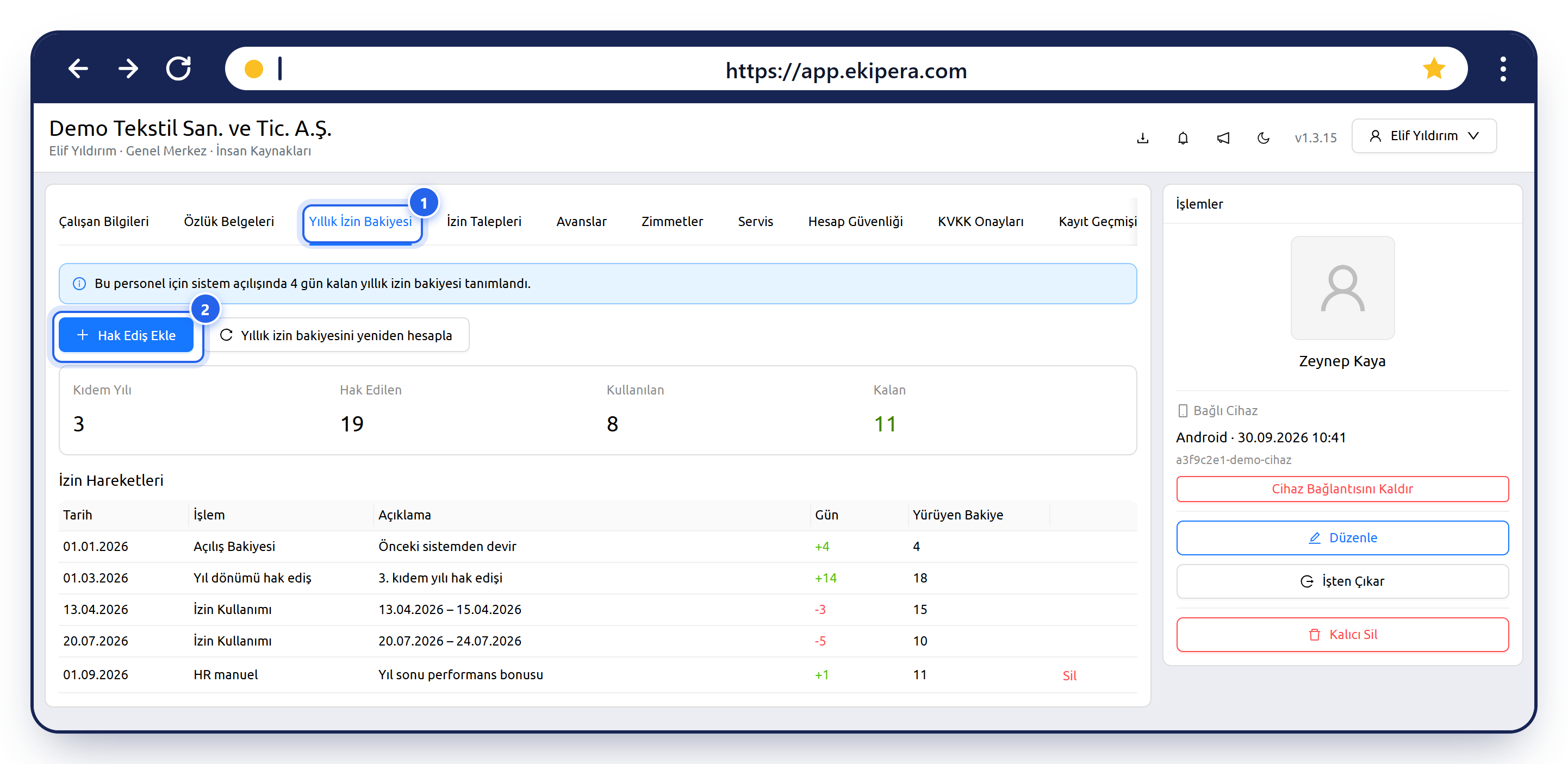
Task: Open notifications bell icon
Action: pos(1183,138)
